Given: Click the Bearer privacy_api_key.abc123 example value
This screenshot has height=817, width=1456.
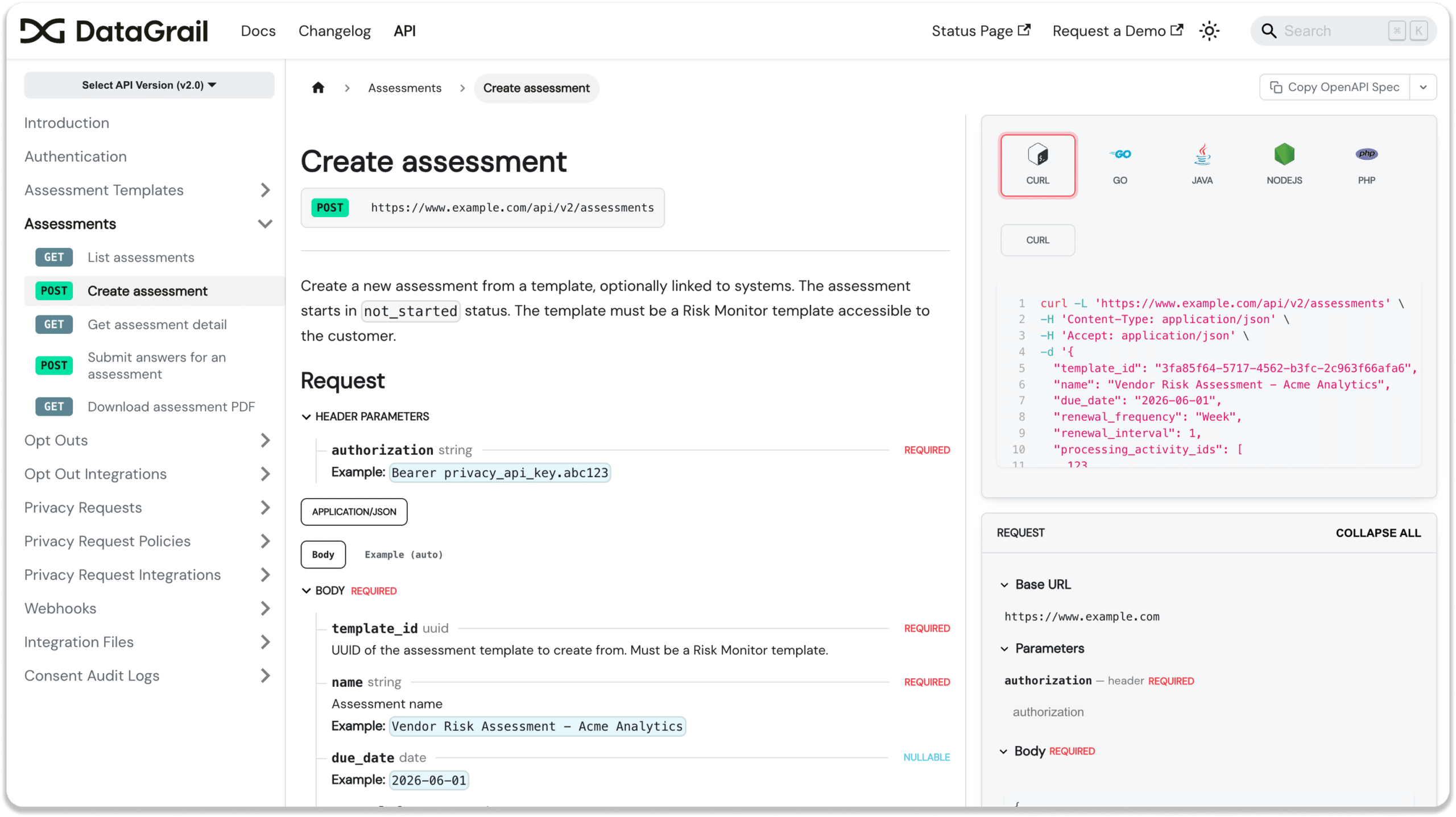Looking at the screenshot, I should tap(500, 472).
